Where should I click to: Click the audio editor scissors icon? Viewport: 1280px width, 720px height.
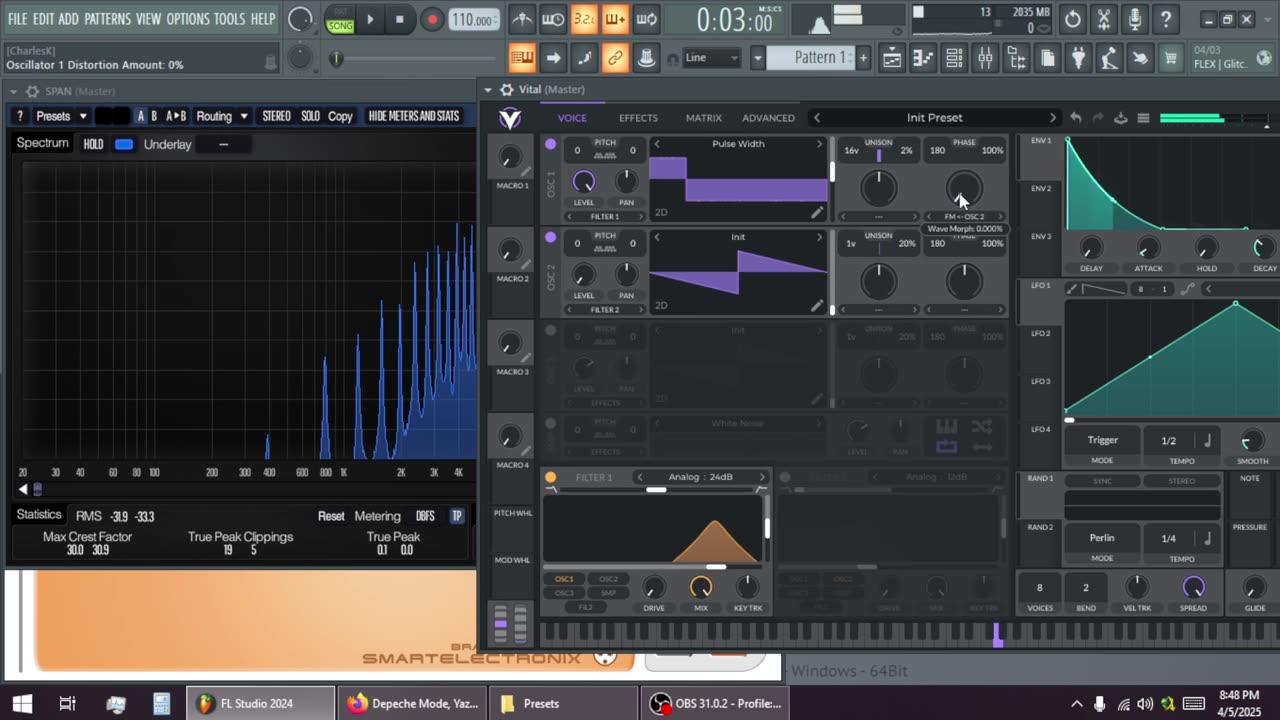pos(1103,19)
